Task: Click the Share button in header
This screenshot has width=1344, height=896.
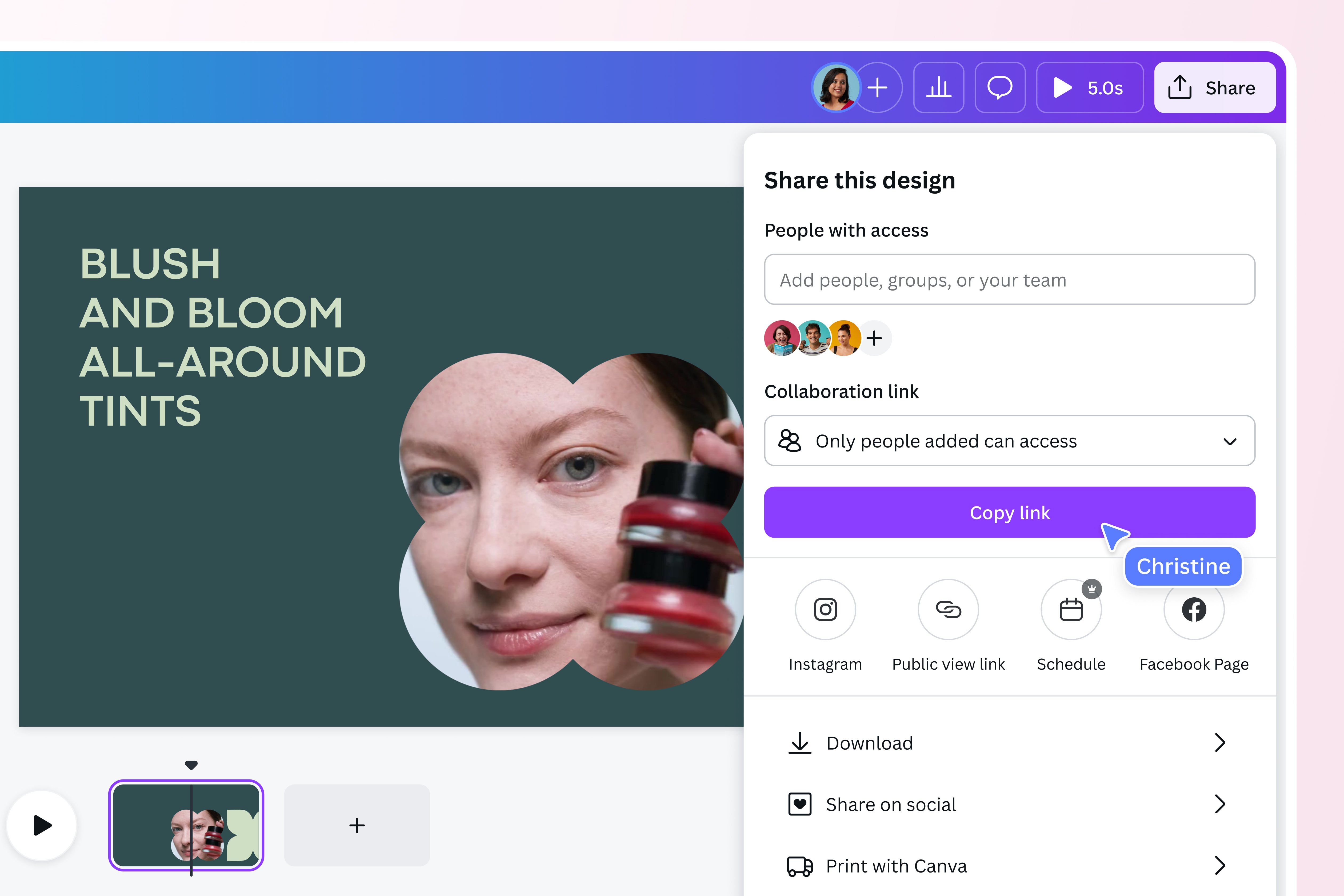Action: coord(1214,87)
